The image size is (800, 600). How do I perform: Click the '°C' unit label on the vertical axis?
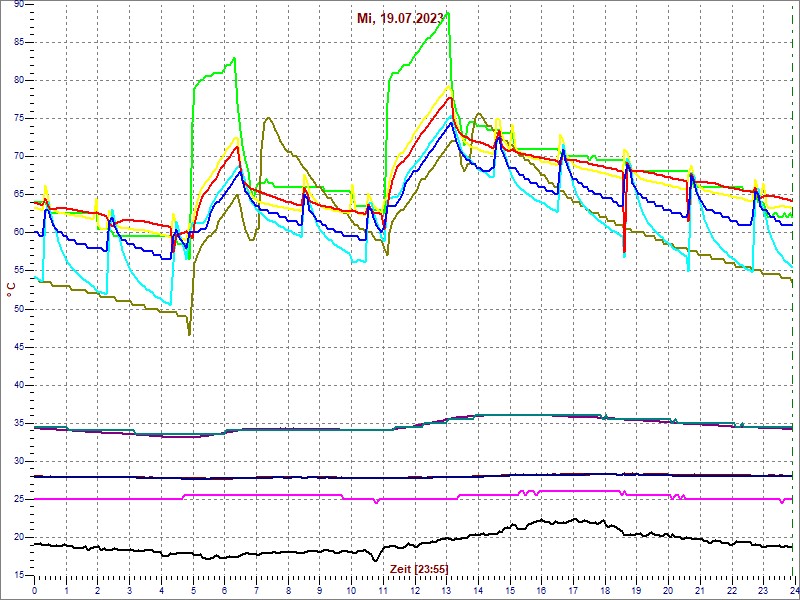(x=11, y=291)
